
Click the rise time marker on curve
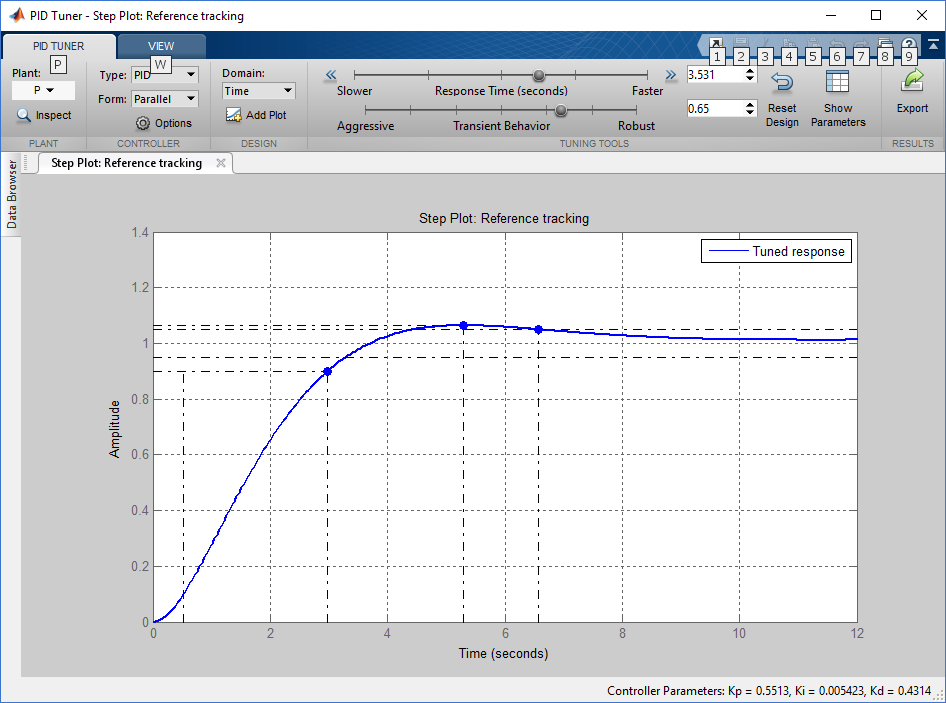pyautogui.click(x=327, y=372)
